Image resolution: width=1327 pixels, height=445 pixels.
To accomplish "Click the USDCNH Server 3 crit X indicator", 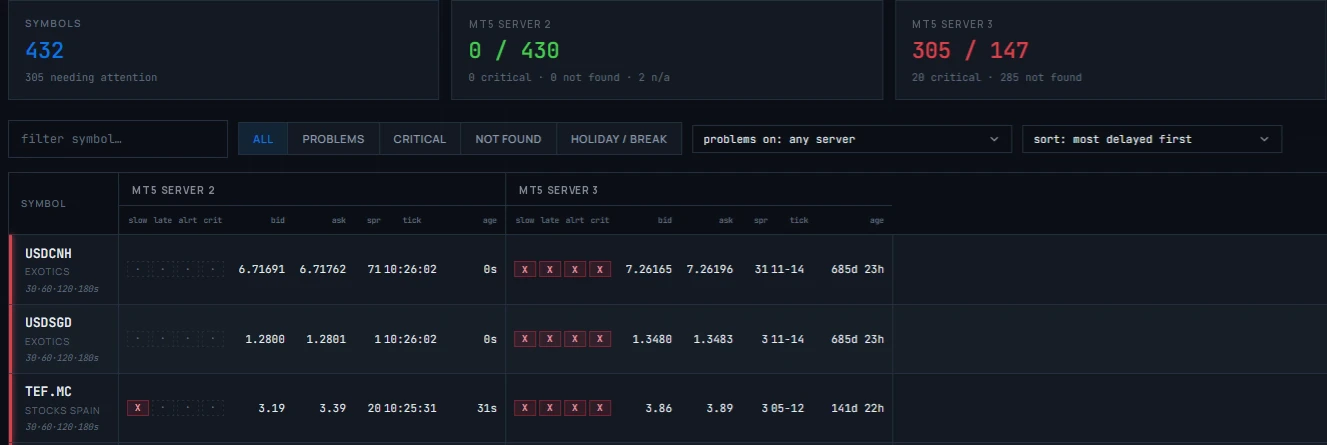I will click(x=599, y=269).
